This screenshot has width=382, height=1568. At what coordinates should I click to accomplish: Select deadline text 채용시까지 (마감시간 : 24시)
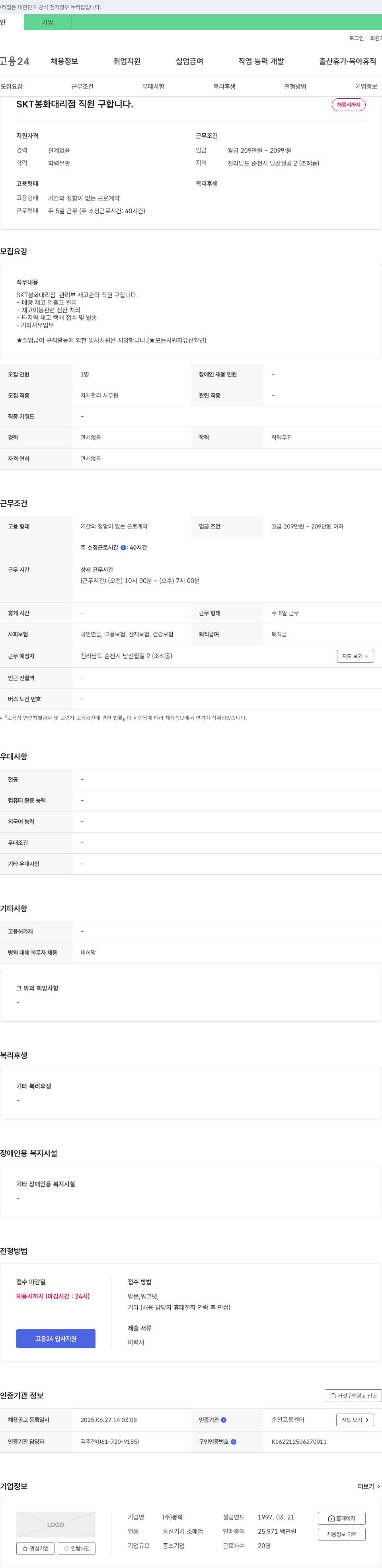coord(53,1296)
